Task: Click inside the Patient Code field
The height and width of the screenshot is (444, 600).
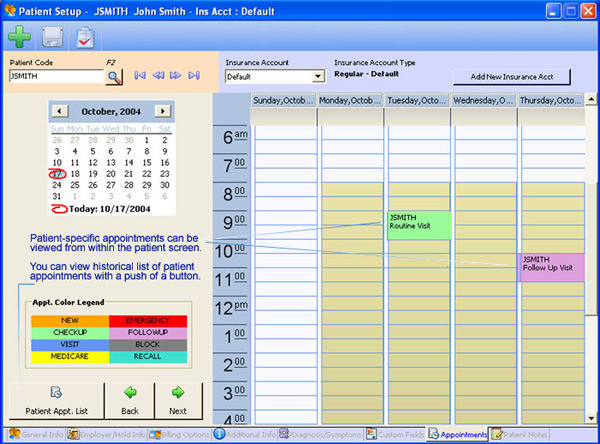Action: (x=55, y=76)
